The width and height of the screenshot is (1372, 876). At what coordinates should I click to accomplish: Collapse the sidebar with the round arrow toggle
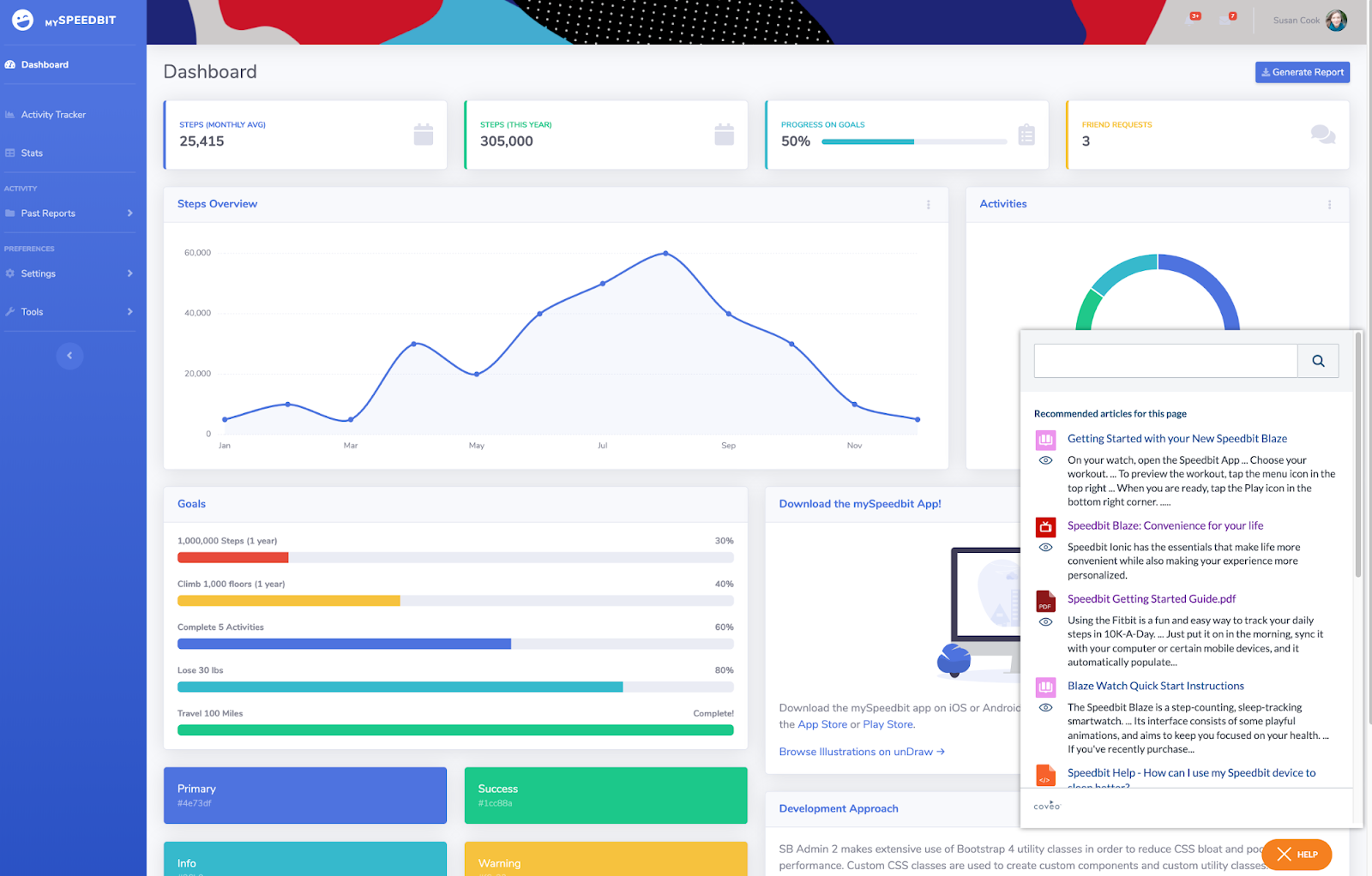tap(69, 356)
